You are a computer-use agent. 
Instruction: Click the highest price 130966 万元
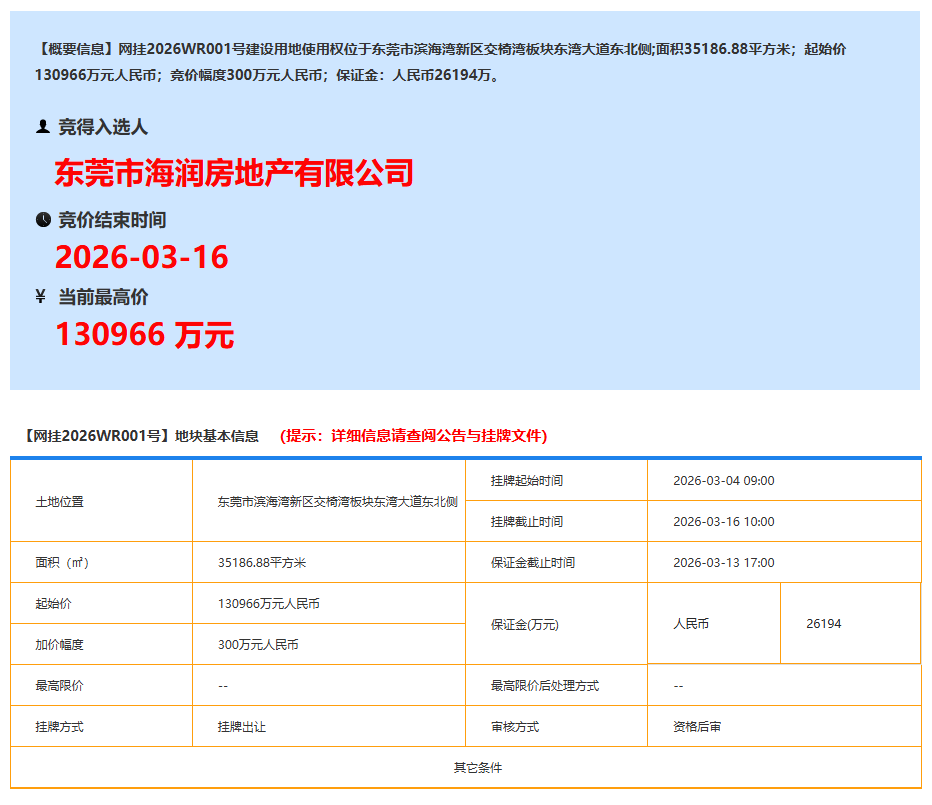[145, 334]
